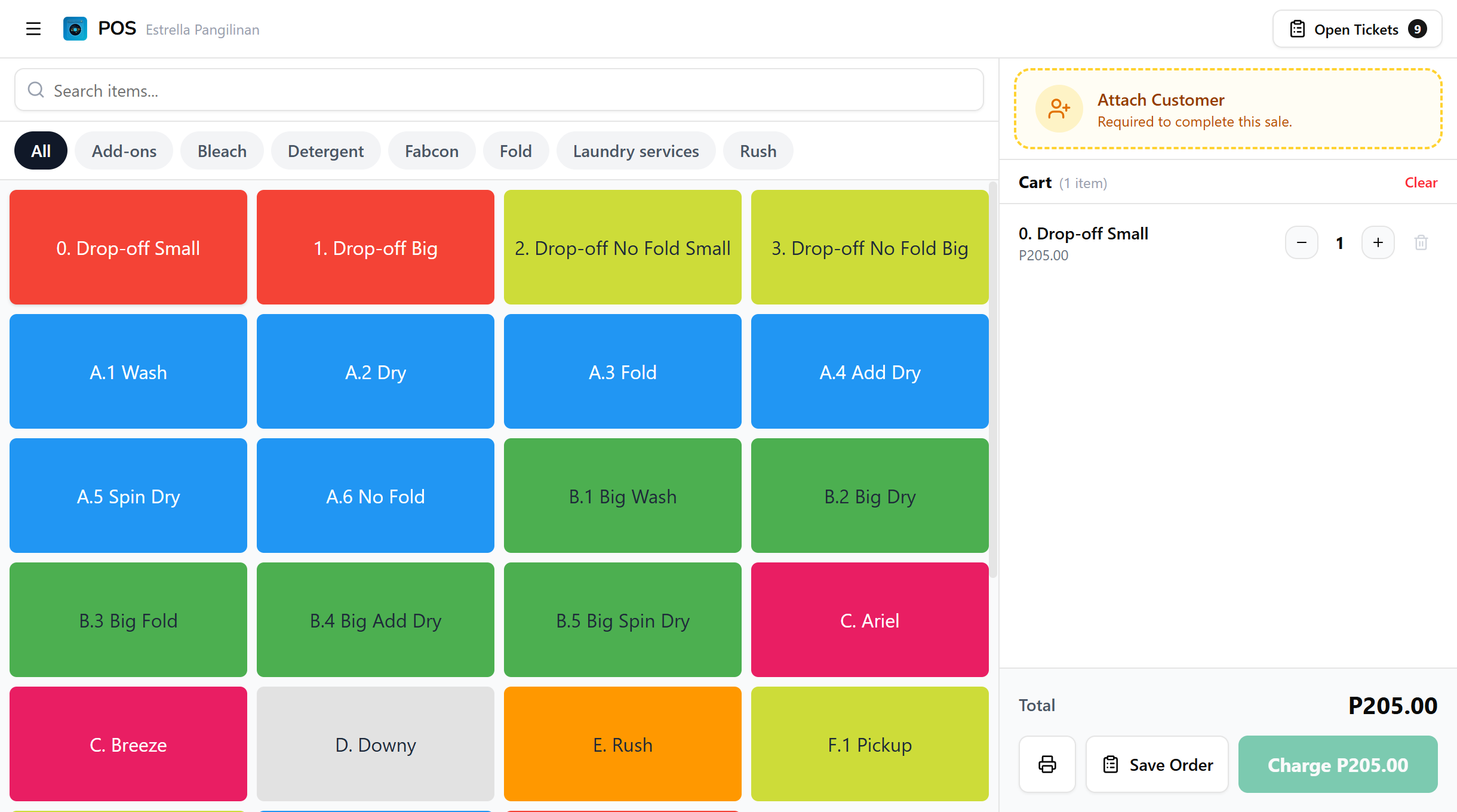The width and height of the screenshot is (1457, 812).
Task: Click the attach customer person-plus icon
Action: (x=1059, y=109)
